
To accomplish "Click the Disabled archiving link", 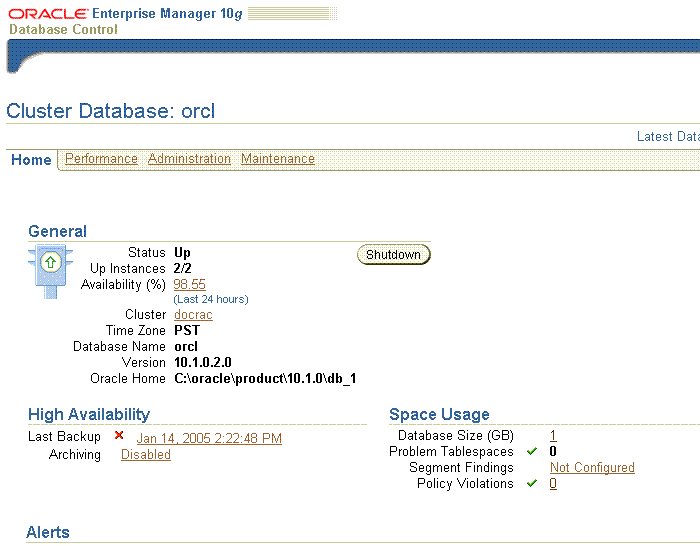I will click(146, 454).
